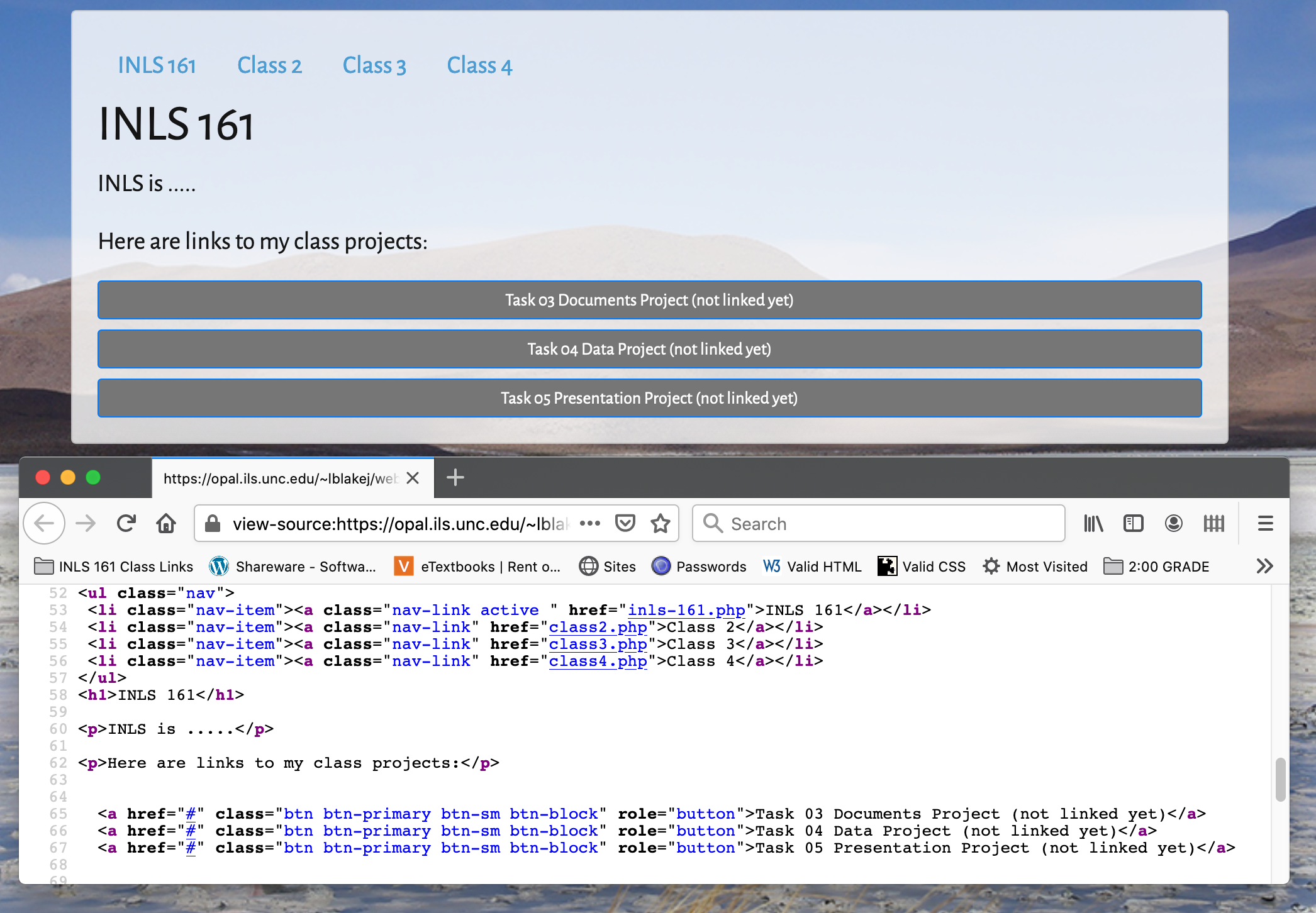The height and width of the screenshot is (913, 1316).
Task: Show more bookmarks with double chevron
Action: pyautogui.click(x=1264, y=566)
